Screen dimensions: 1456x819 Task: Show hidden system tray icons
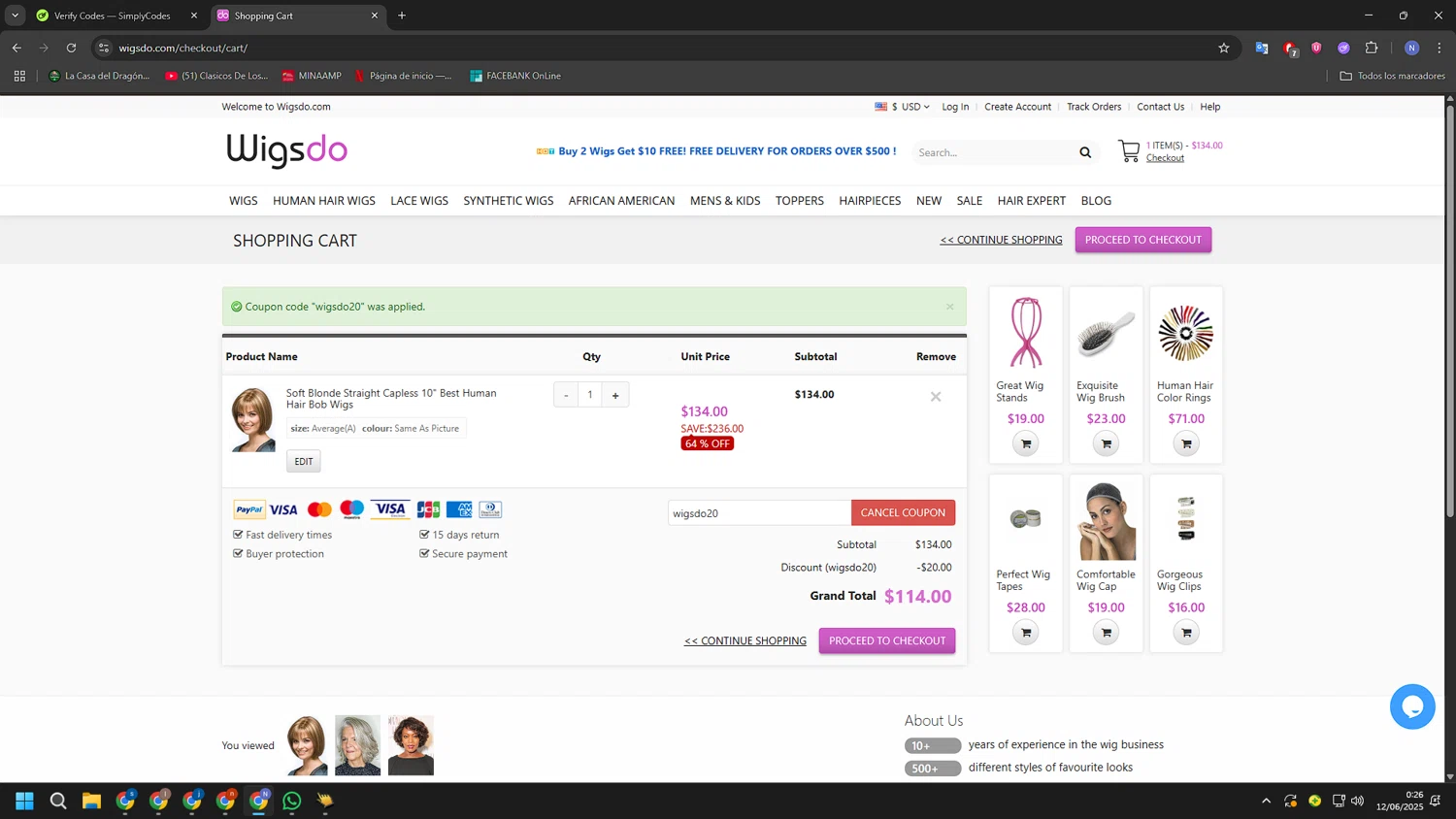point(1266,801)
